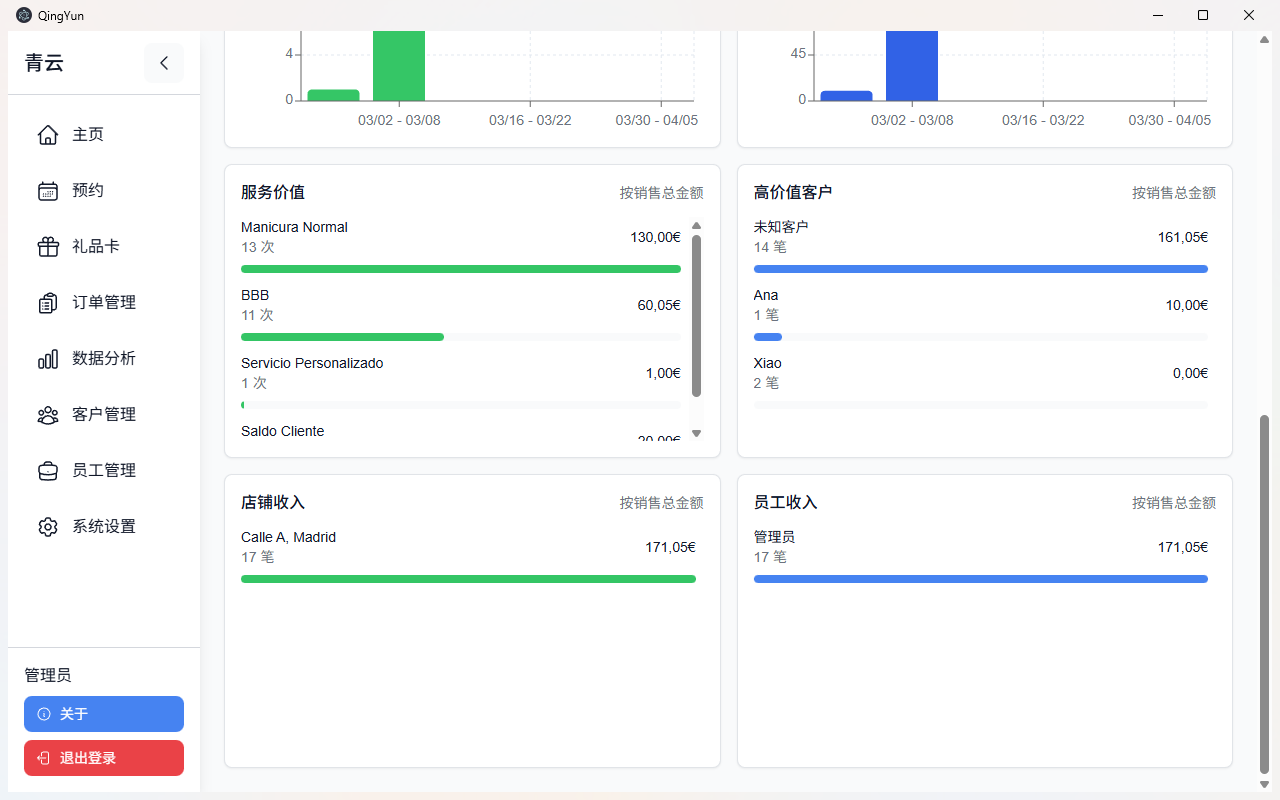Click the gift icon beside 礼品卡
Screen dimensions: 1280x800
[x=48, y=247]
